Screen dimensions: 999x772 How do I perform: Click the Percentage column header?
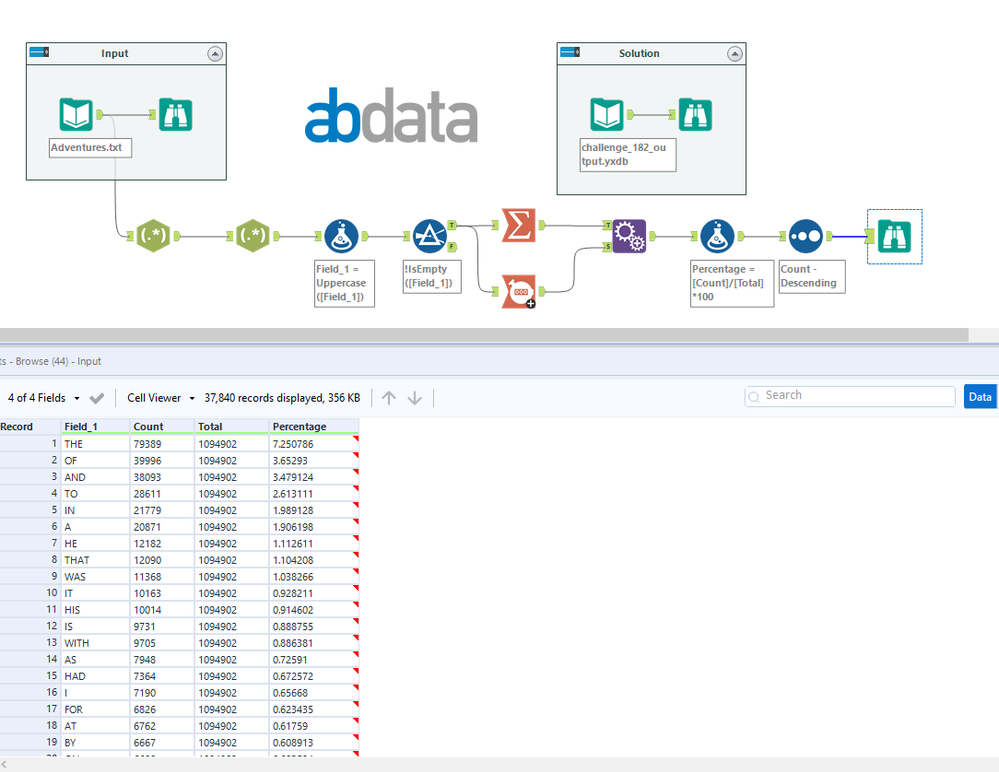coord(314,426)
